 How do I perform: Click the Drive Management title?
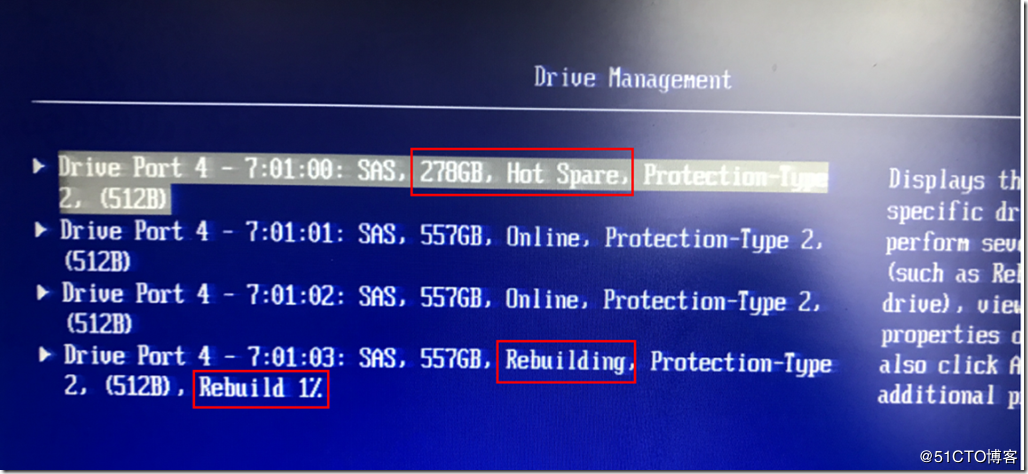coord(632,78)
